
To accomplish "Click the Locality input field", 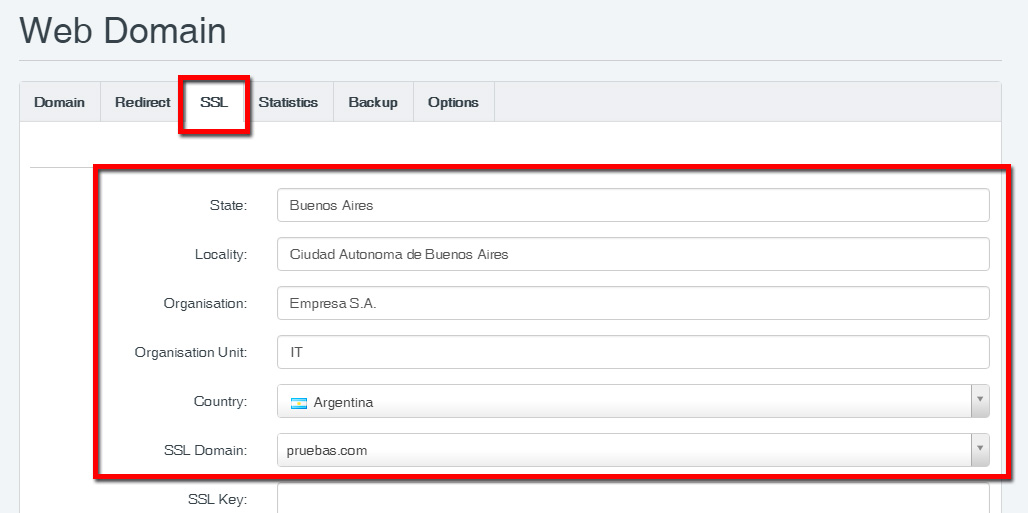I will tap(633, 254).
